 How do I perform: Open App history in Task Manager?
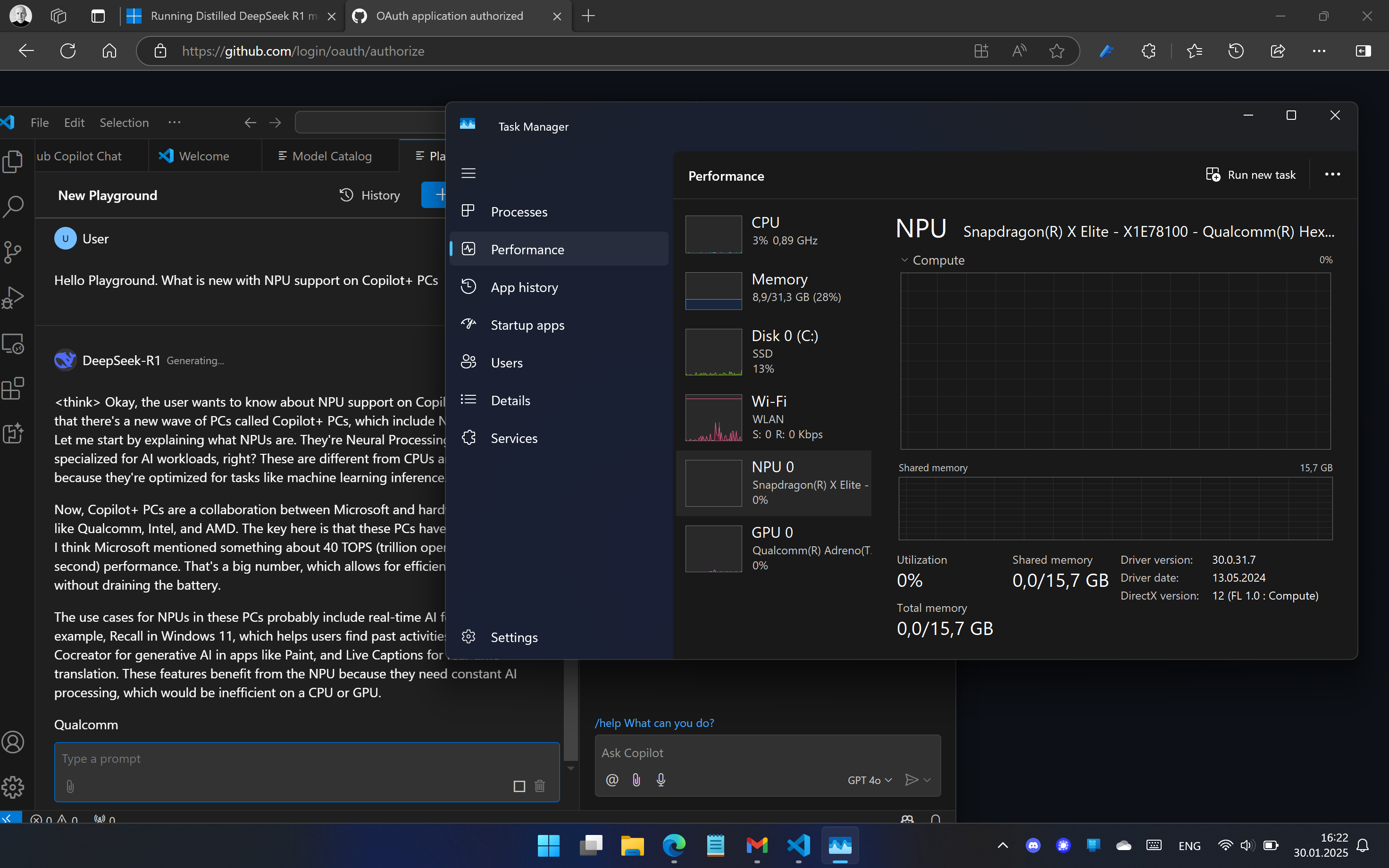point(524,287)
